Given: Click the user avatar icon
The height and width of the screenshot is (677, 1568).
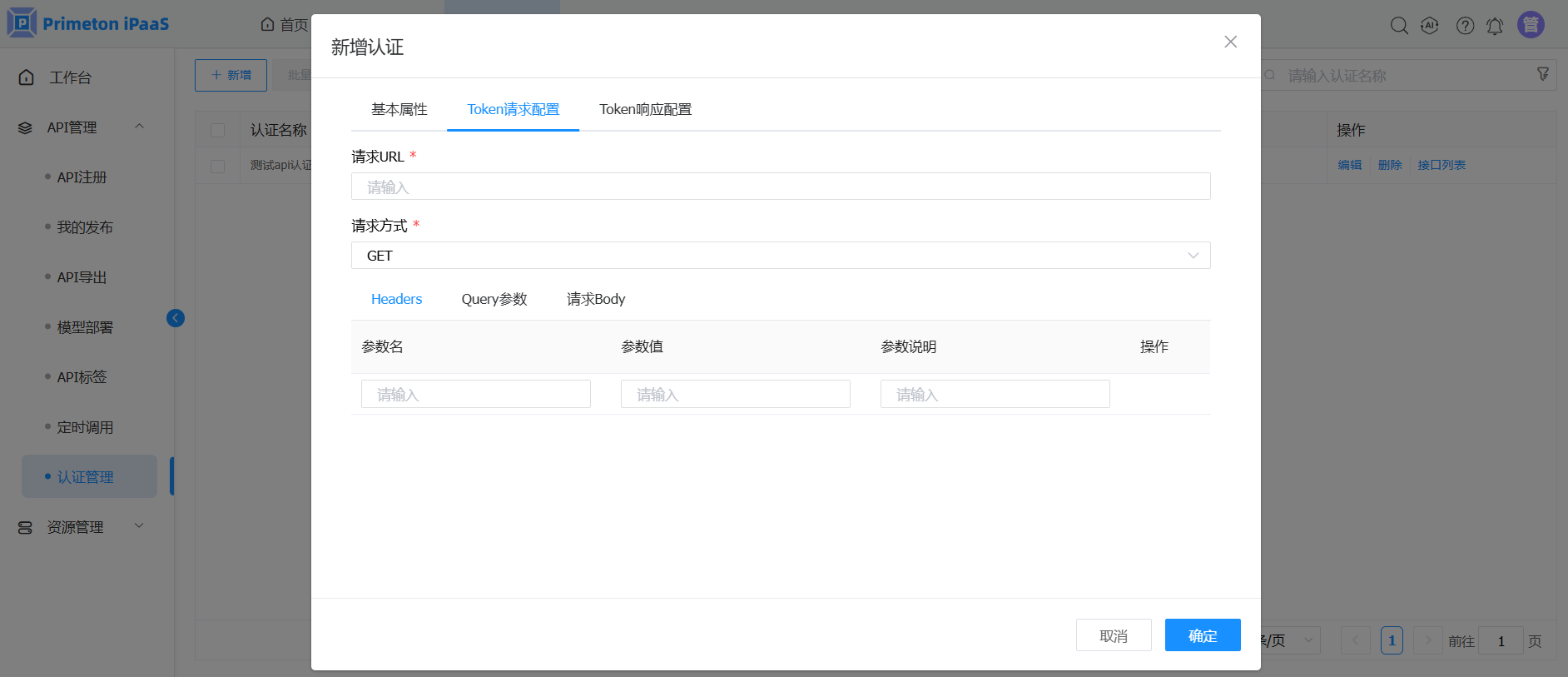Looking at the screenshot, I should 1531,25.
